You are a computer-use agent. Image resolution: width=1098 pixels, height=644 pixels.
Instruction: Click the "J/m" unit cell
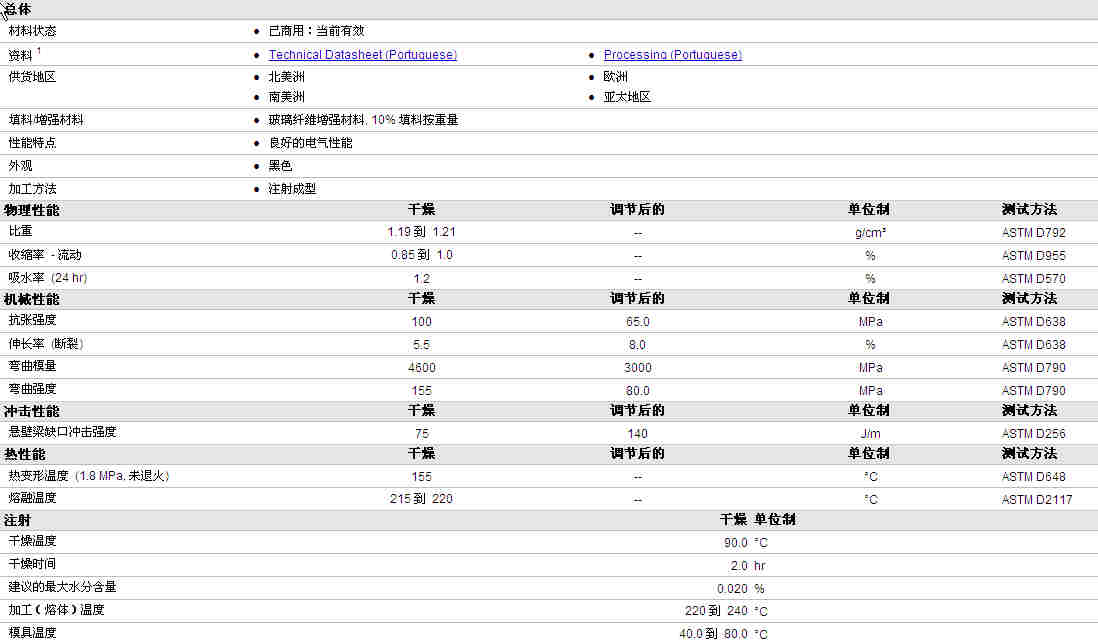pyautogui.click(x=870, y=433)
